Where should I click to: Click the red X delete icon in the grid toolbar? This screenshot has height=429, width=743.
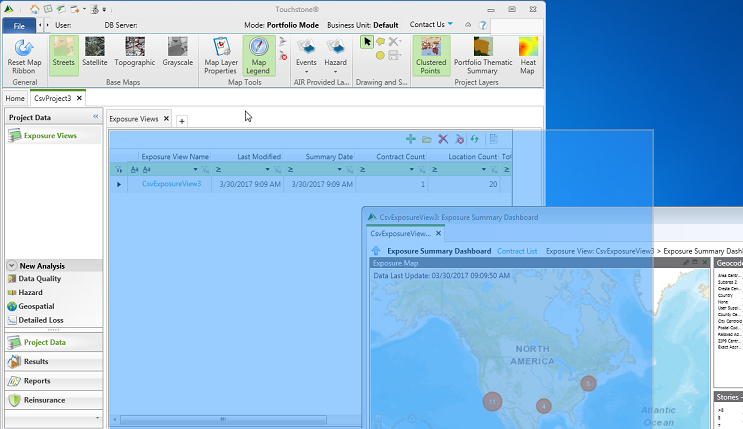pyautogui.click(x=443, y=139)
